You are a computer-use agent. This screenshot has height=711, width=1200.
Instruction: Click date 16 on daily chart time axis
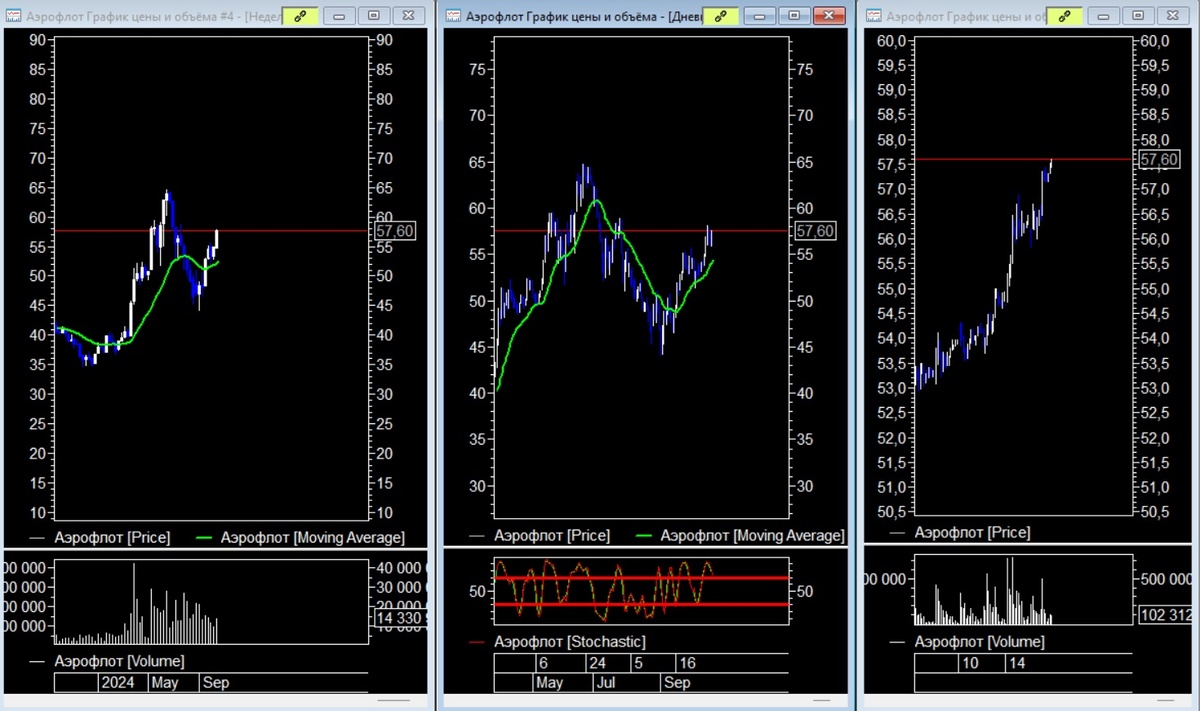(686, 663)
